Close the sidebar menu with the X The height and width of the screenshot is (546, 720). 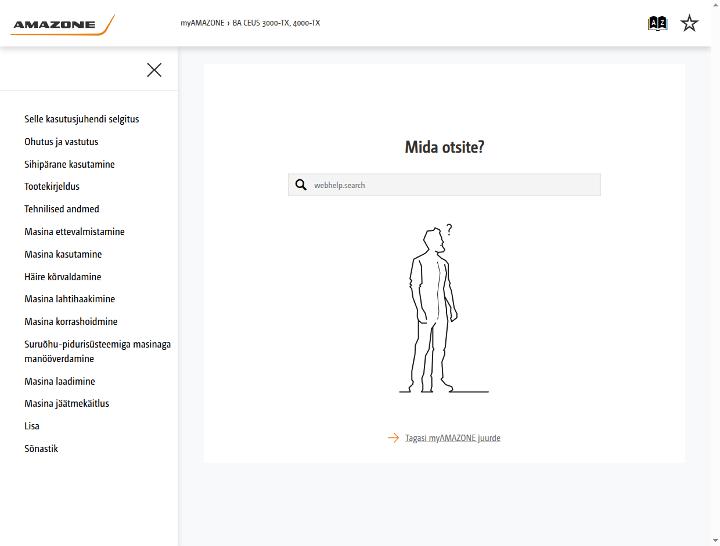click(154, 70)
